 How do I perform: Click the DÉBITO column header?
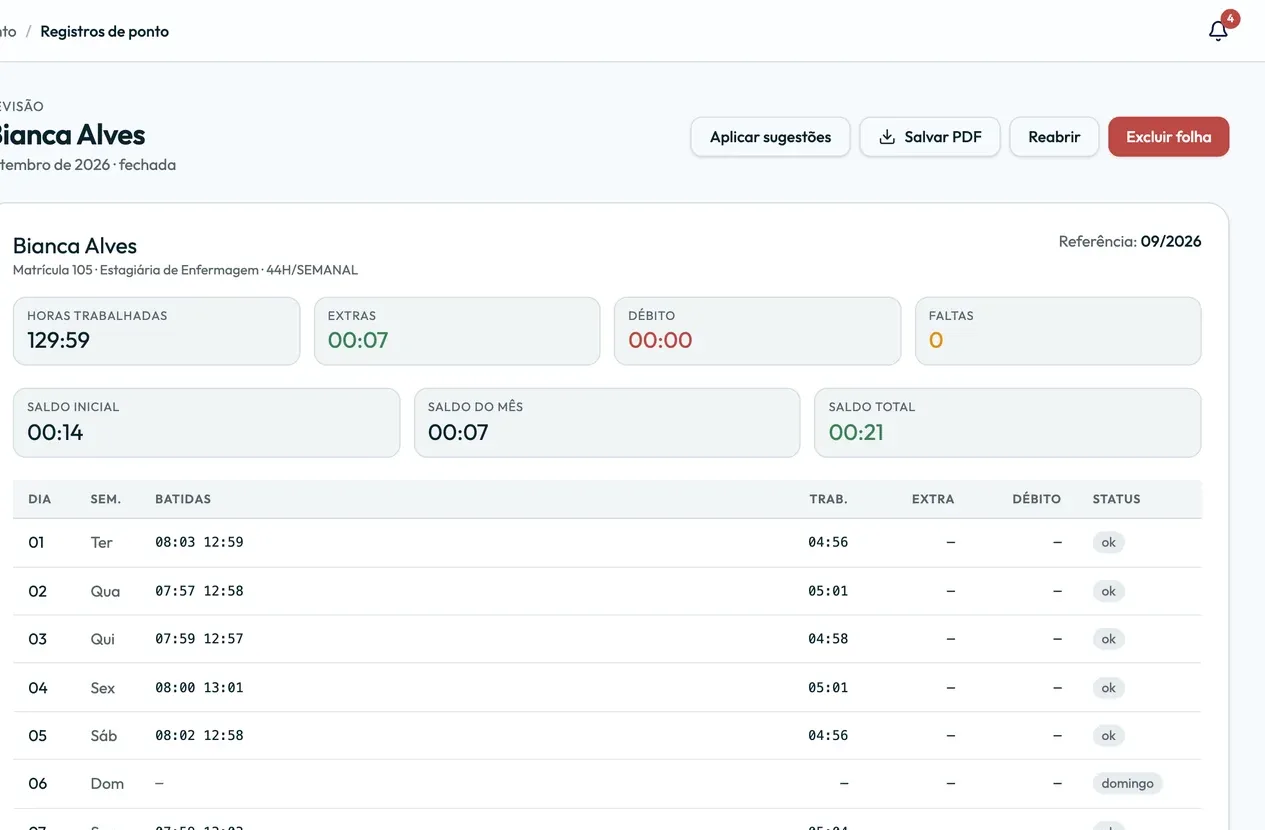pos(1036,499)
